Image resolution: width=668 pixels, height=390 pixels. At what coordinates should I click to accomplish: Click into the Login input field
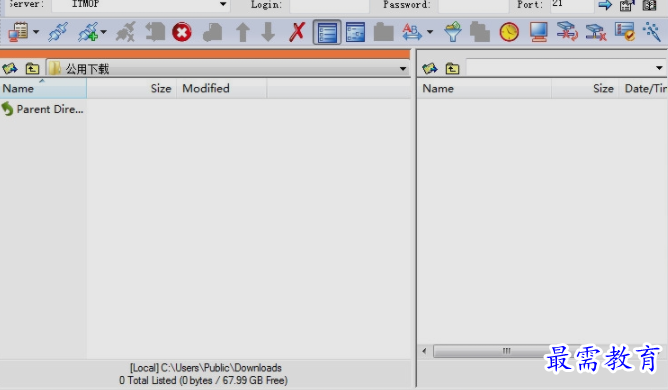(329, 5)
